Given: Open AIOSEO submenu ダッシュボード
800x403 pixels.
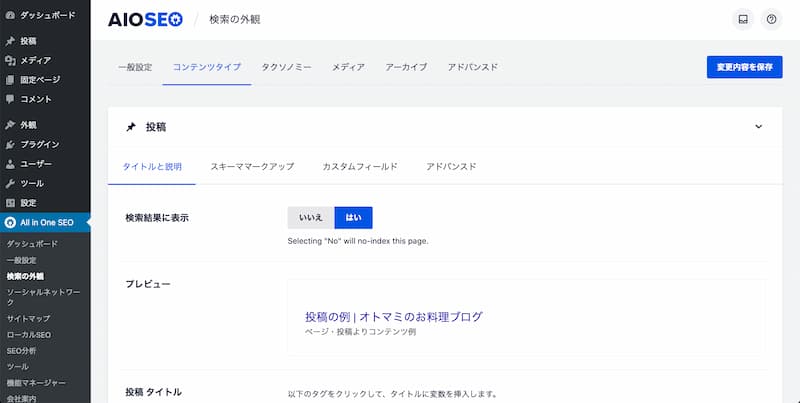Looking at the screenshot, I should pos(32,244).
